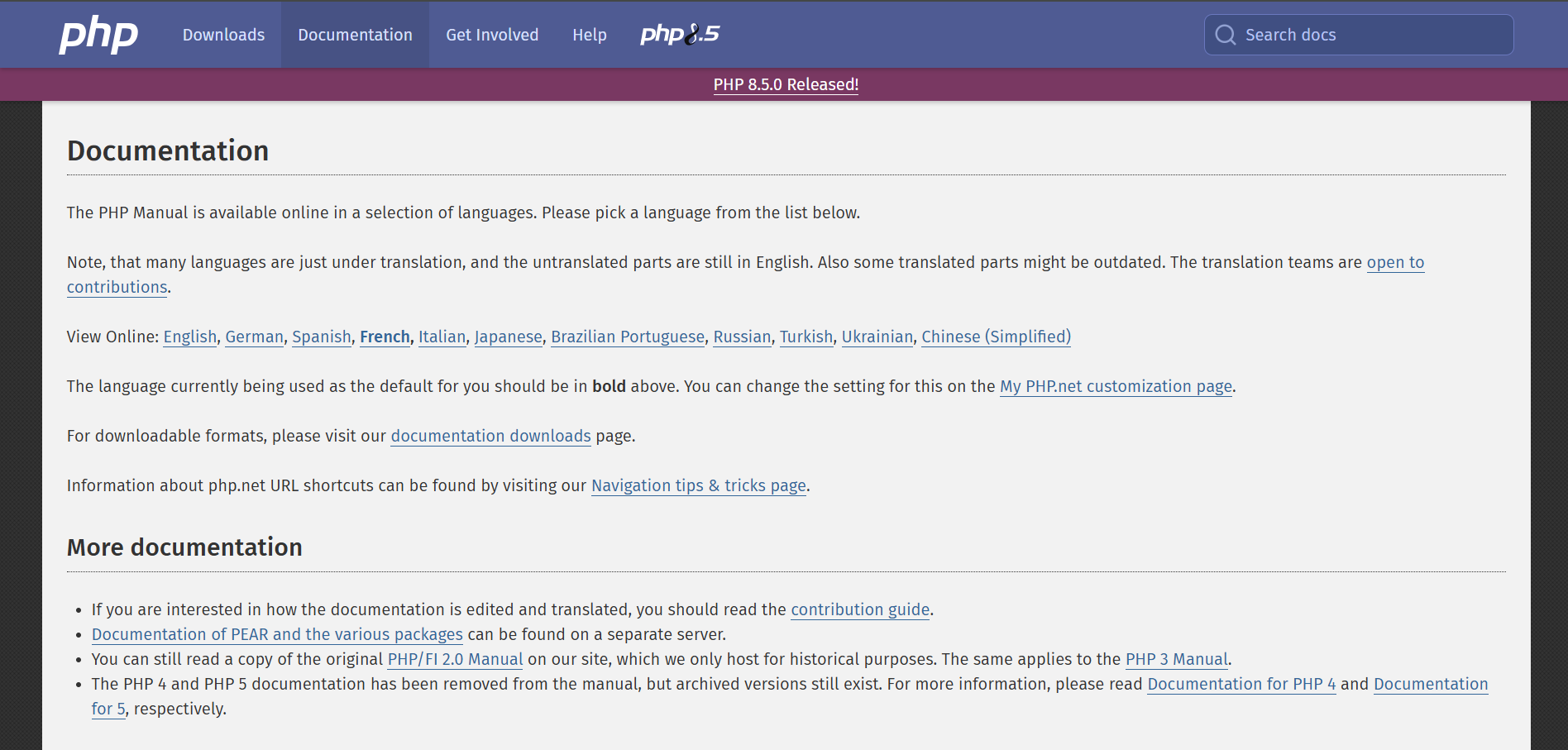Open My PHP.net customization page link
The width and height of the screenshot is (1568, 750).
coord(1116,386)
